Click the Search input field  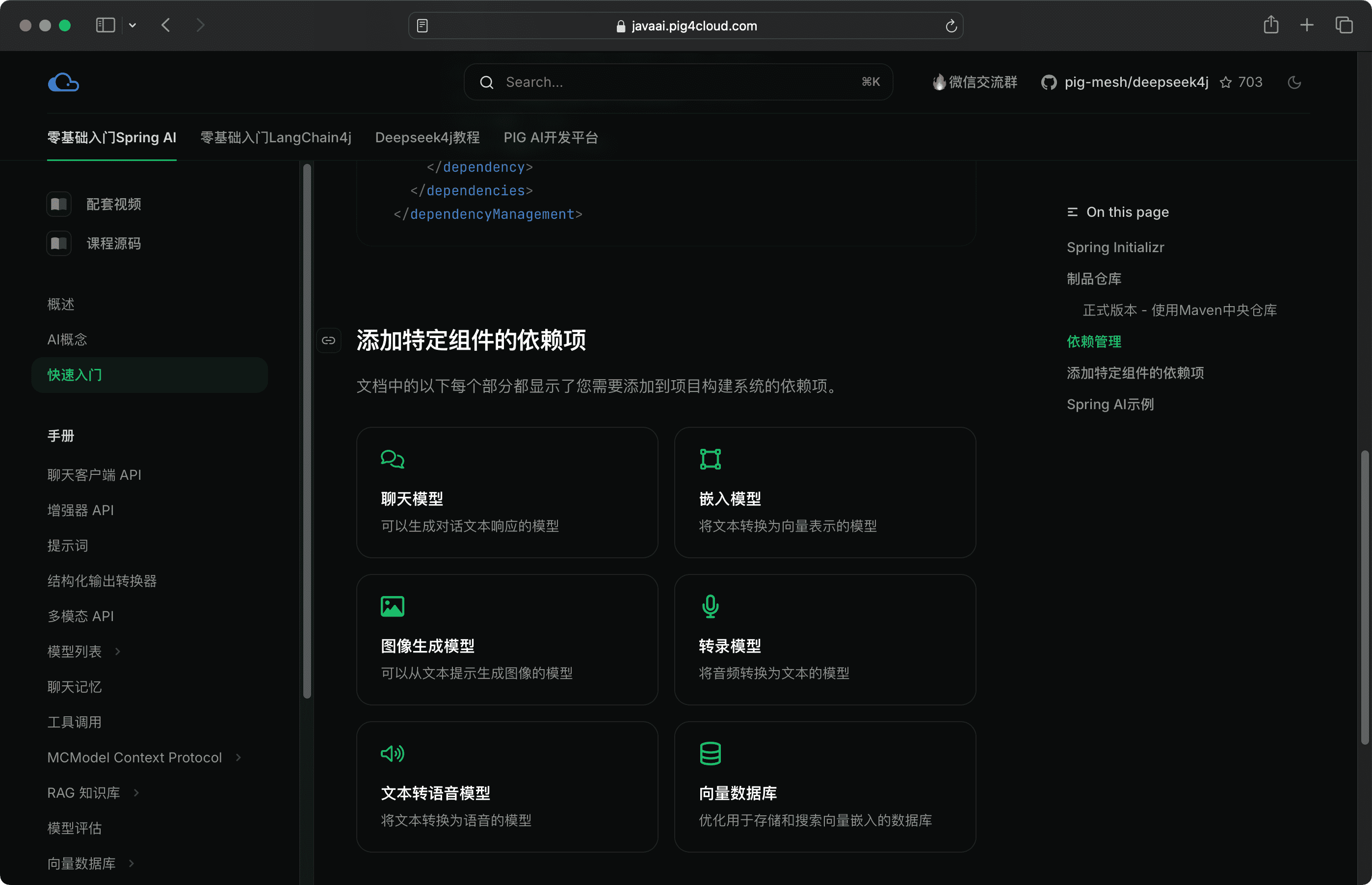pyautogui.click(x=678, y=82)
